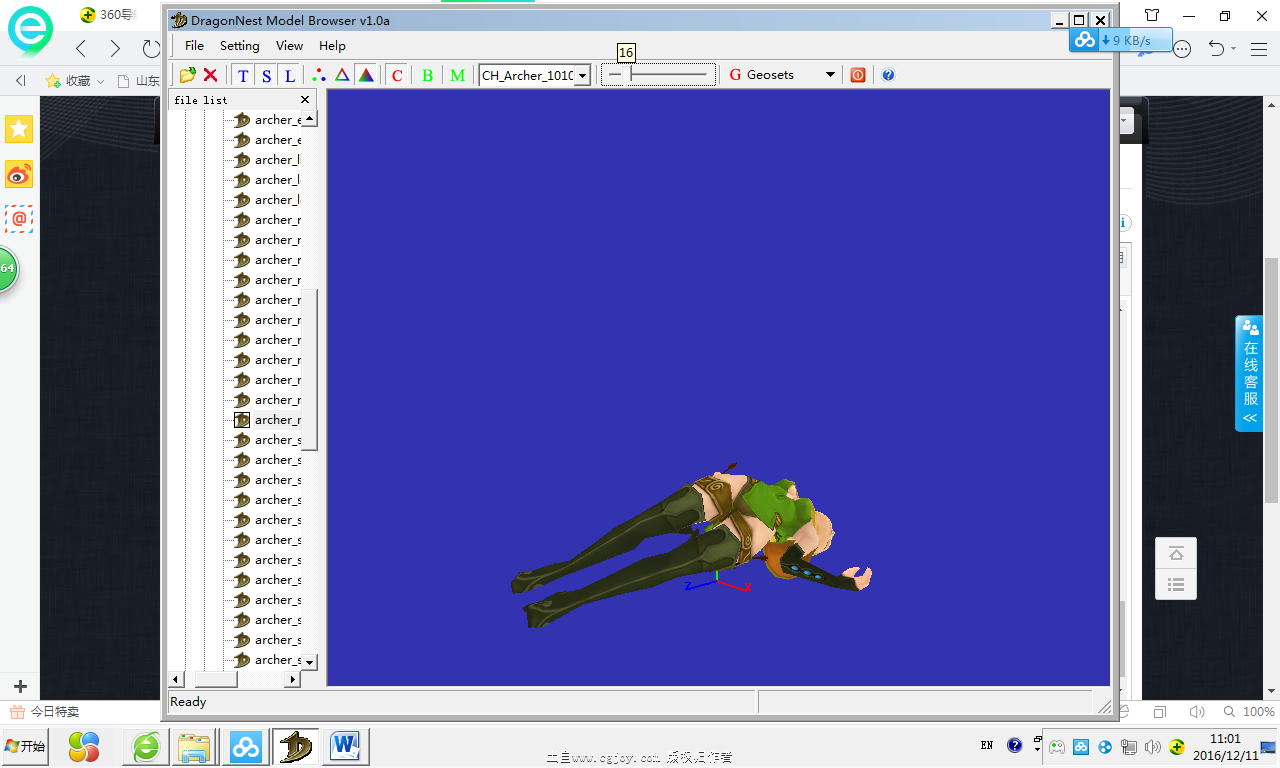Open the 收藏 favorites dropdown in browser
The image size is (1280, 768).
75,81
